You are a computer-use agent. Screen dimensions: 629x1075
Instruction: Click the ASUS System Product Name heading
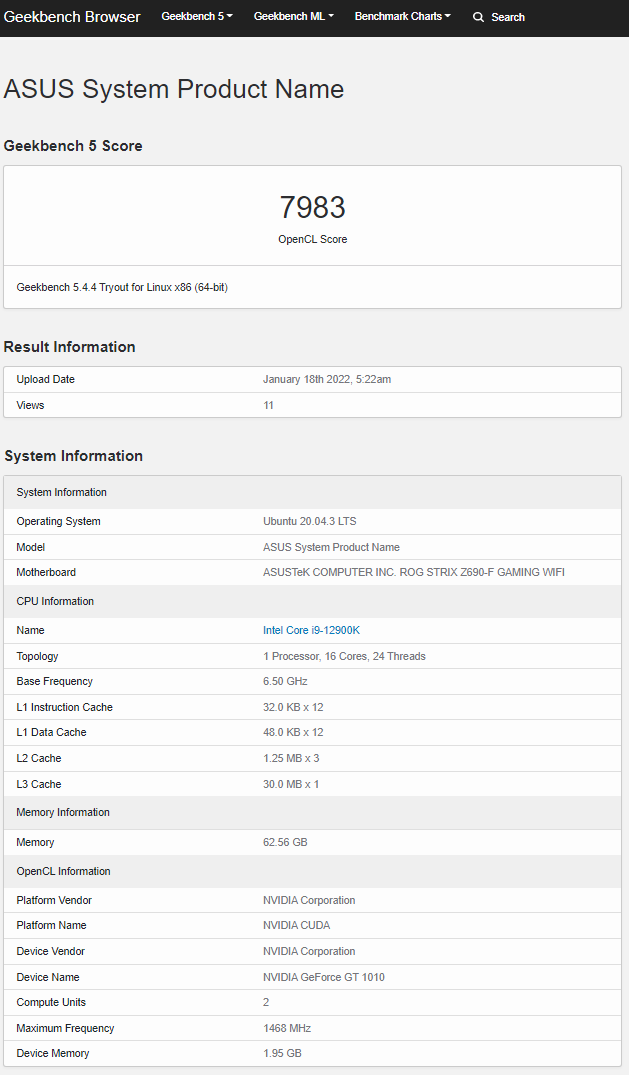coord(174,89)
